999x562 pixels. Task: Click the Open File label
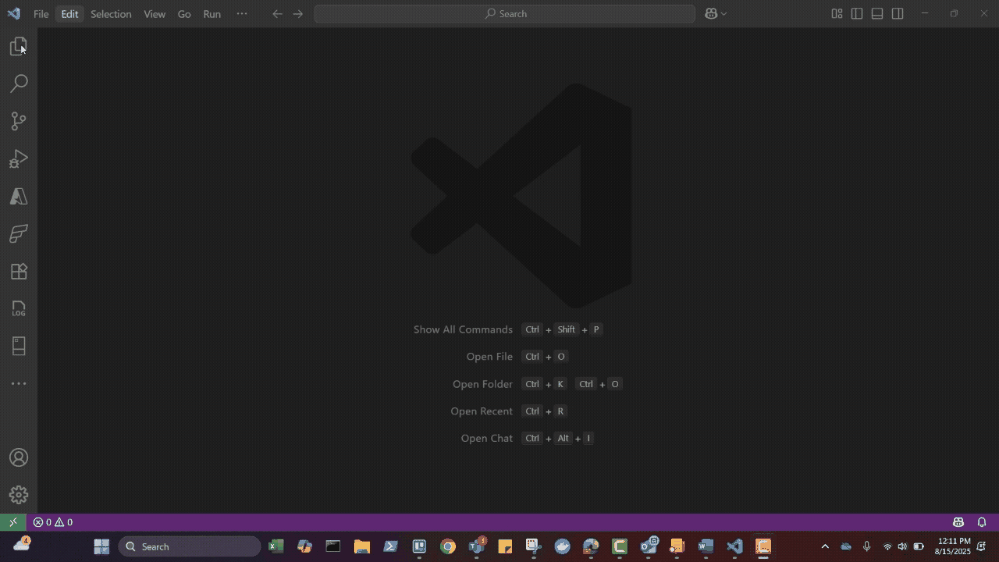489,356
